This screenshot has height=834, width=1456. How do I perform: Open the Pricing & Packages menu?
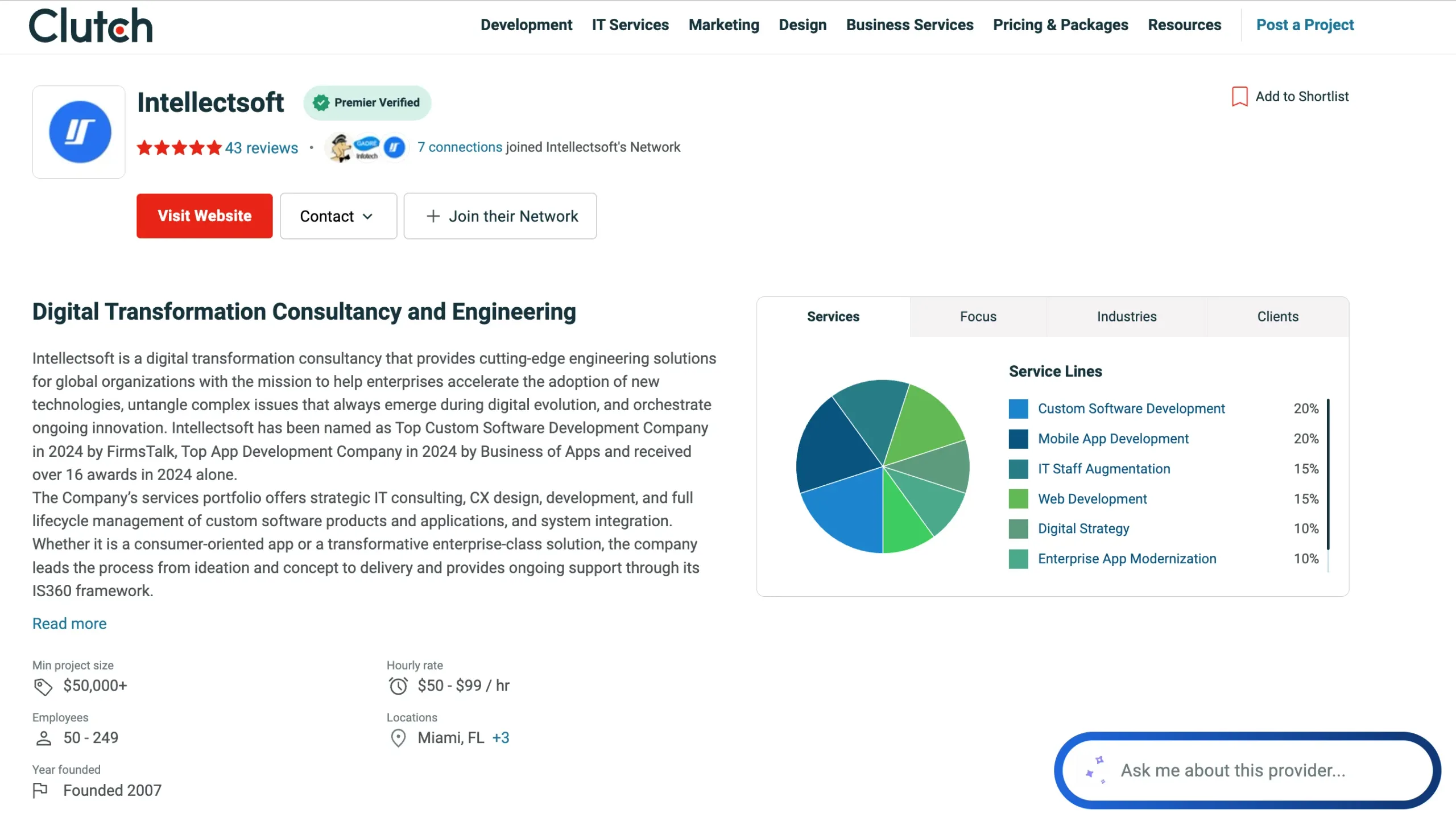pos(1060,25)
